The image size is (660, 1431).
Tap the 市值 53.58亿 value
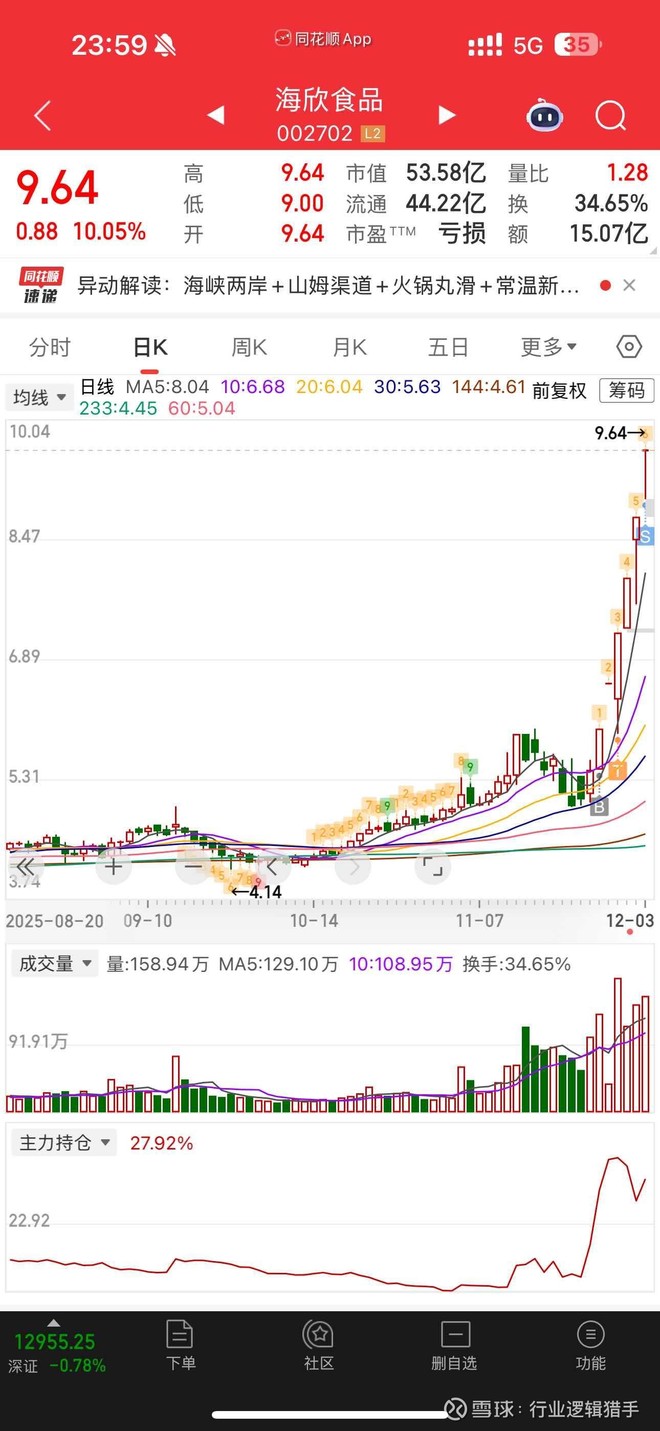445,173
